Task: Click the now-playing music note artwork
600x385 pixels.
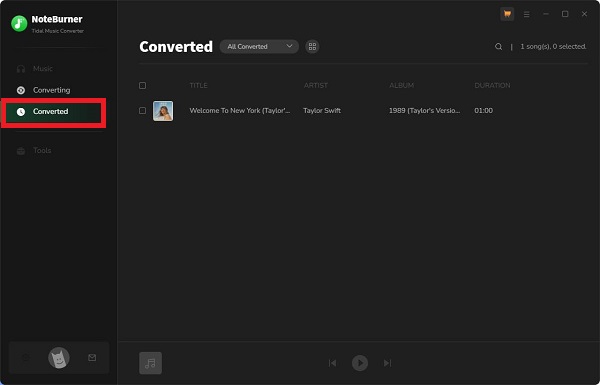Action: click(x=150, y=363)
